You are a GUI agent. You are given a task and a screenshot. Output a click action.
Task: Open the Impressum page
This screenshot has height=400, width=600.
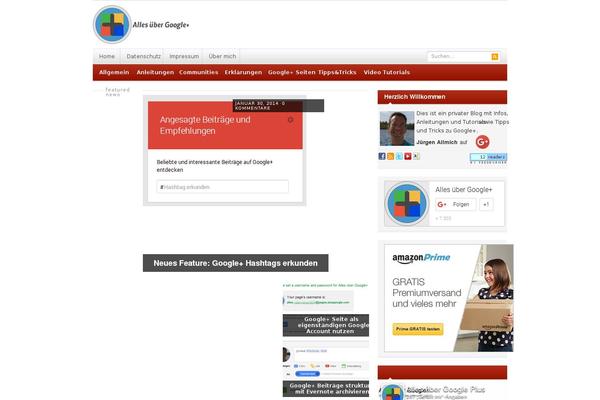pos(184,56)
